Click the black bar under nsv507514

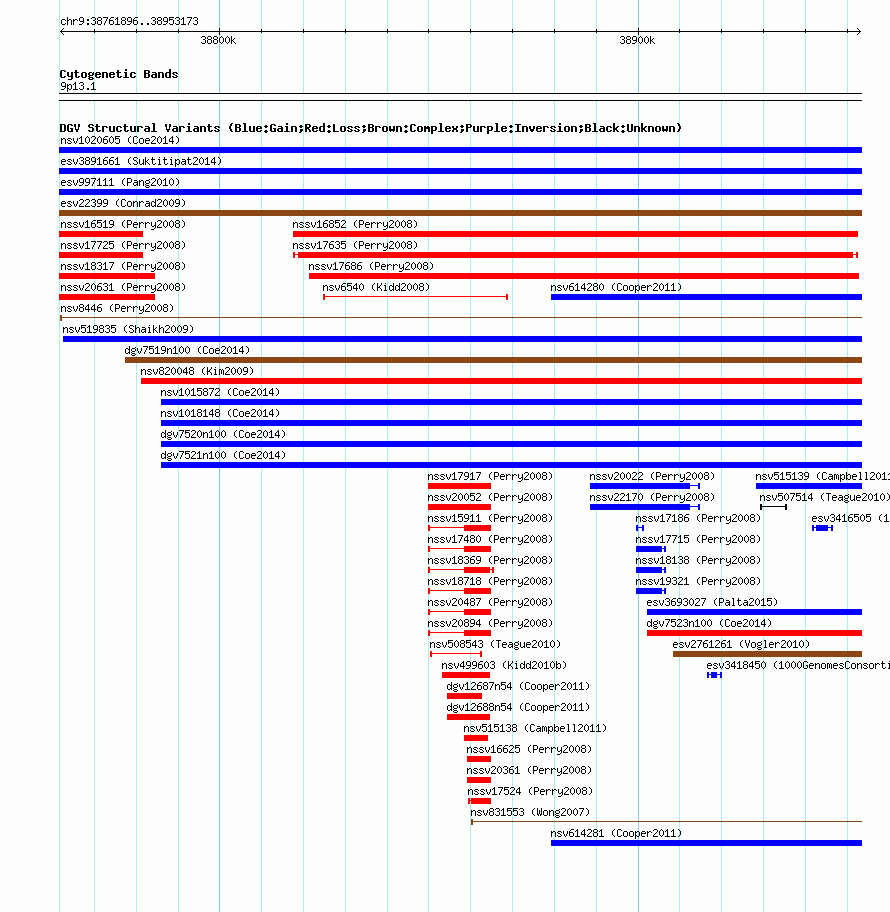(773, 507)
